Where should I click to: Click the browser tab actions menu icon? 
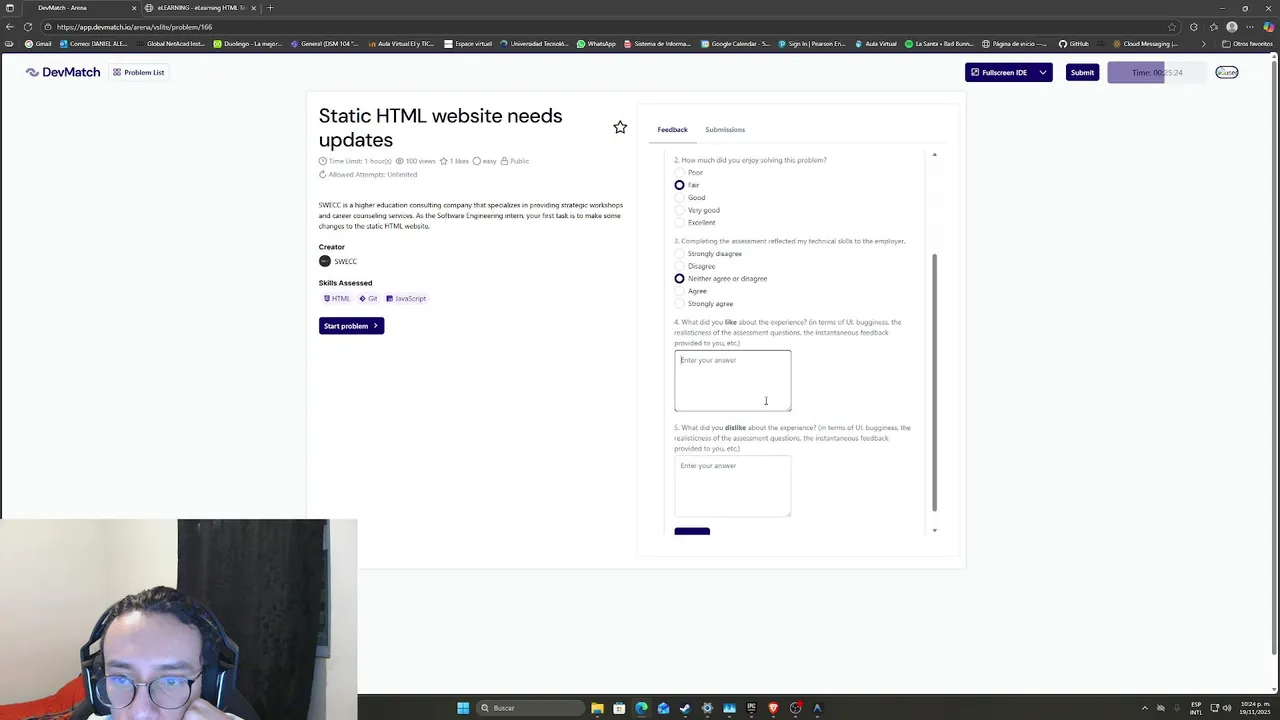point(10,8)
